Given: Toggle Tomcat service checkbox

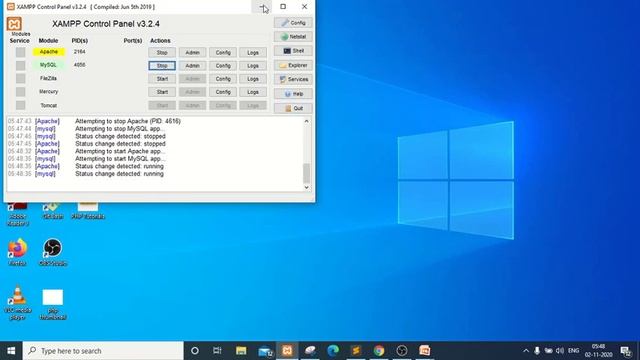Looking at the screenshot, I should click(x=20, y=105).
